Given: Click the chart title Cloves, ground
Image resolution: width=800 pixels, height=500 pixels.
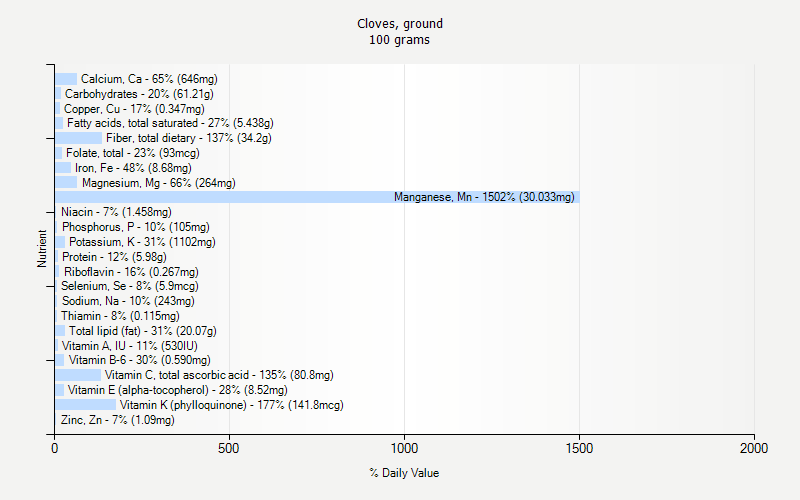Looking at the screenshot, I should [400, 24].
